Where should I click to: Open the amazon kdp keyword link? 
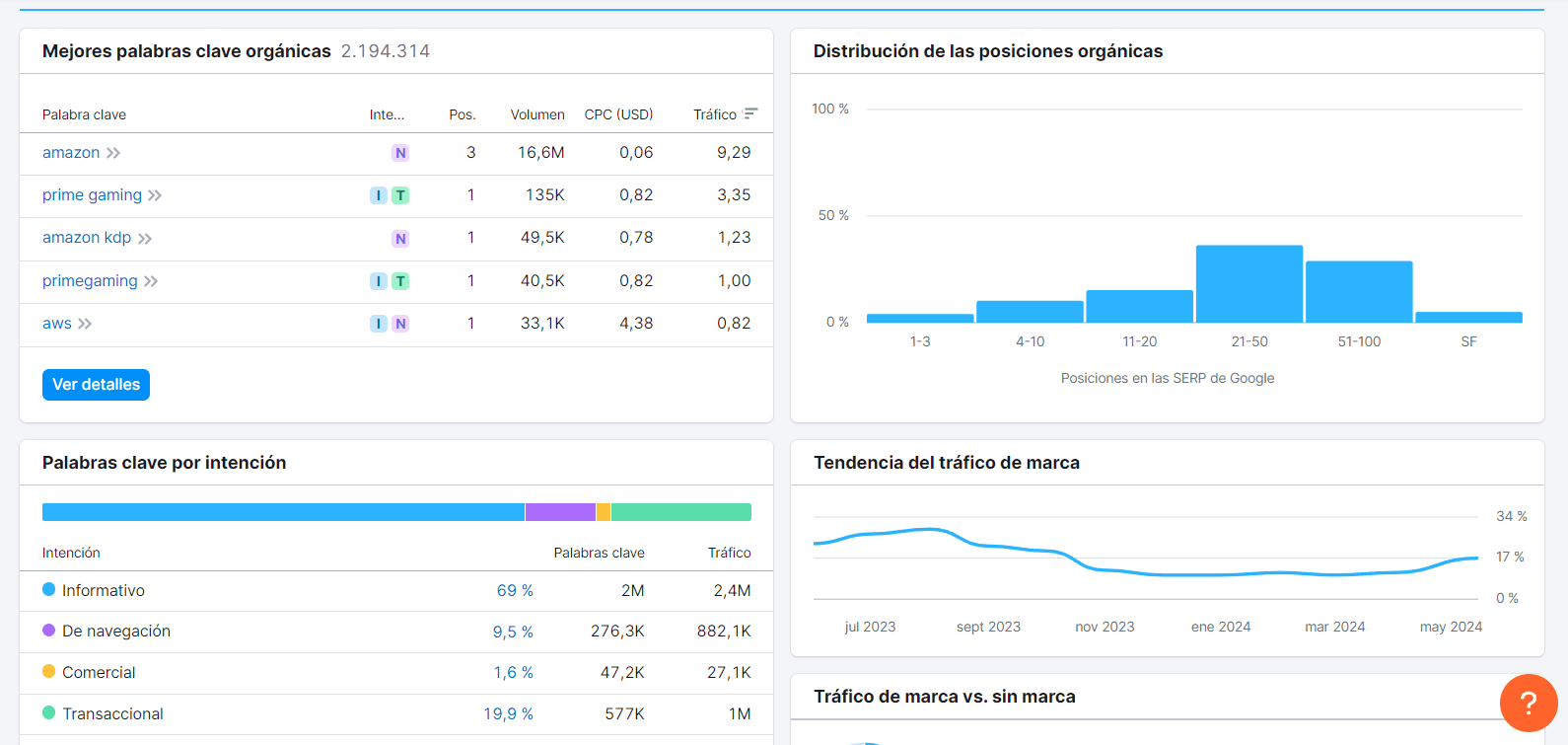click(87, 238)
